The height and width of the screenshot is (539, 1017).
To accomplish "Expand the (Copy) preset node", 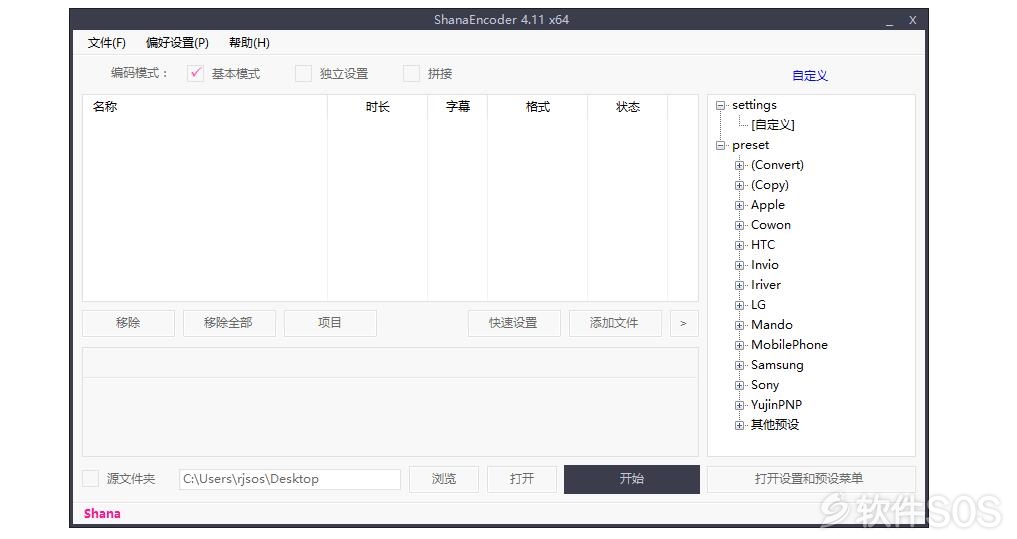I will pos(739,186).
